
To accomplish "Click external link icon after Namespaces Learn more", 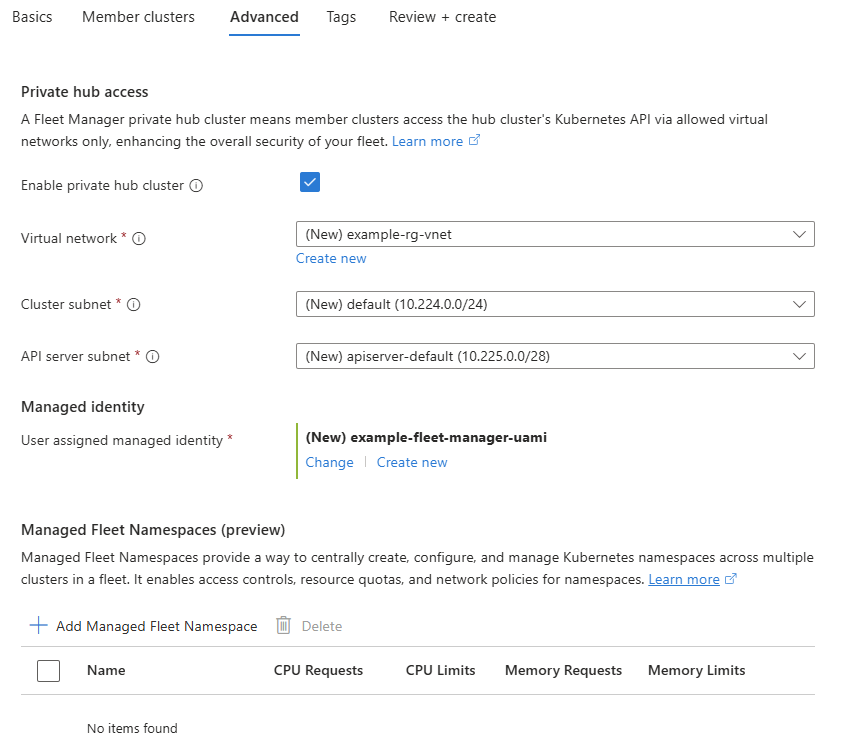I will click(x=731, y=579).
